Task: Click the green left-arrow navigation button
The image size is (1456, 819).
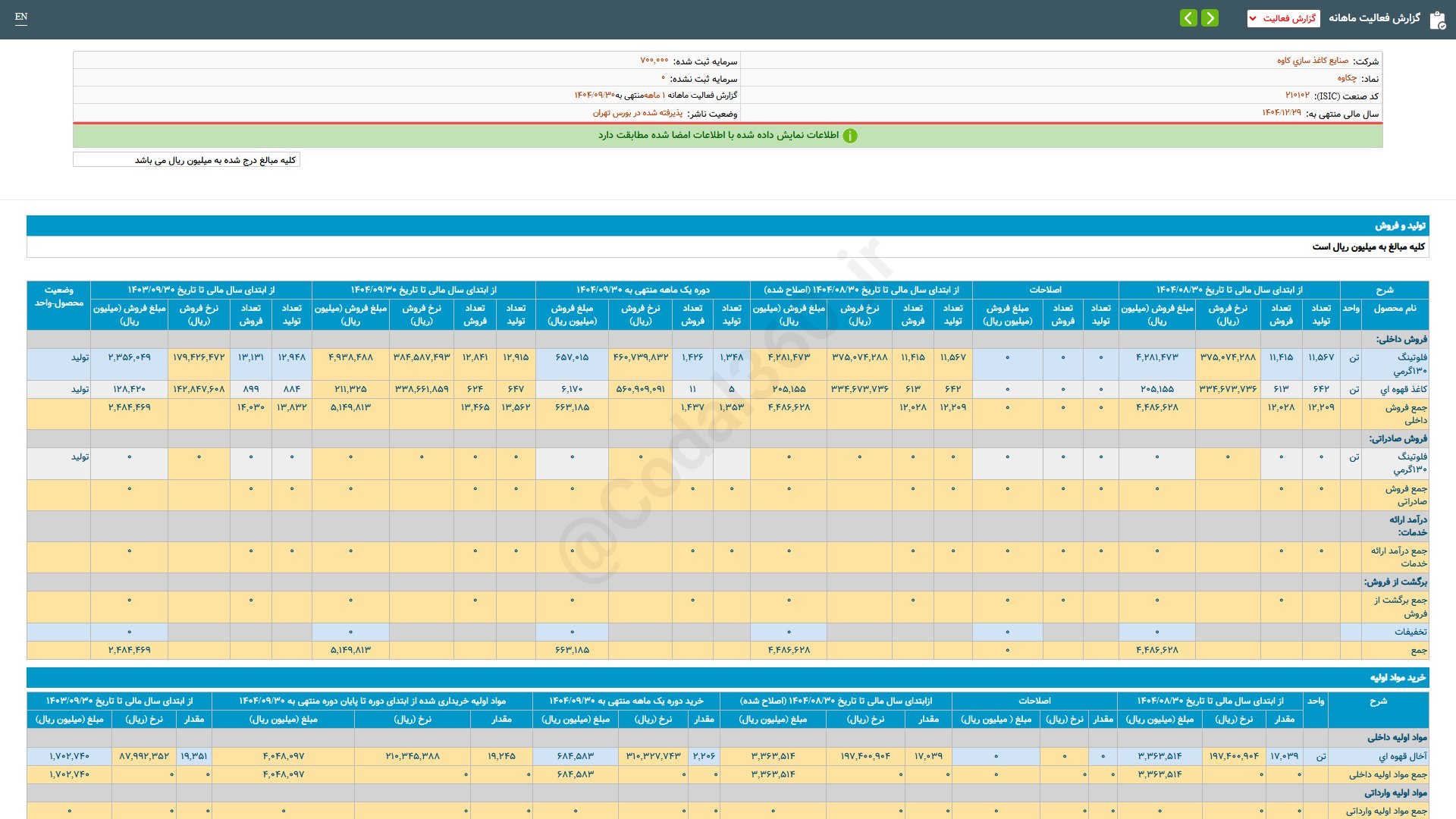Action: pyautogui.click(x=1188, y=17)
